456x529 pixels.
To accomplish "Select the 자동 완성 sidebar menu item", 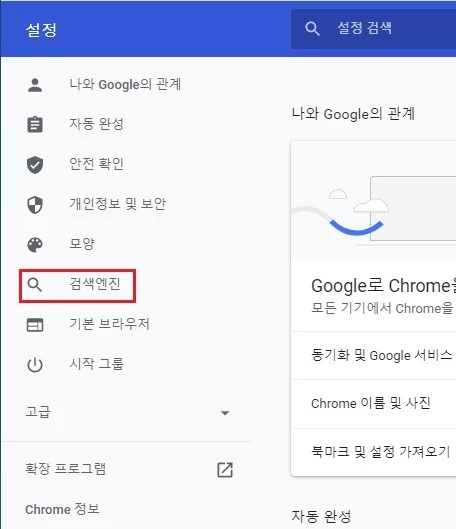I will (96, 124).
